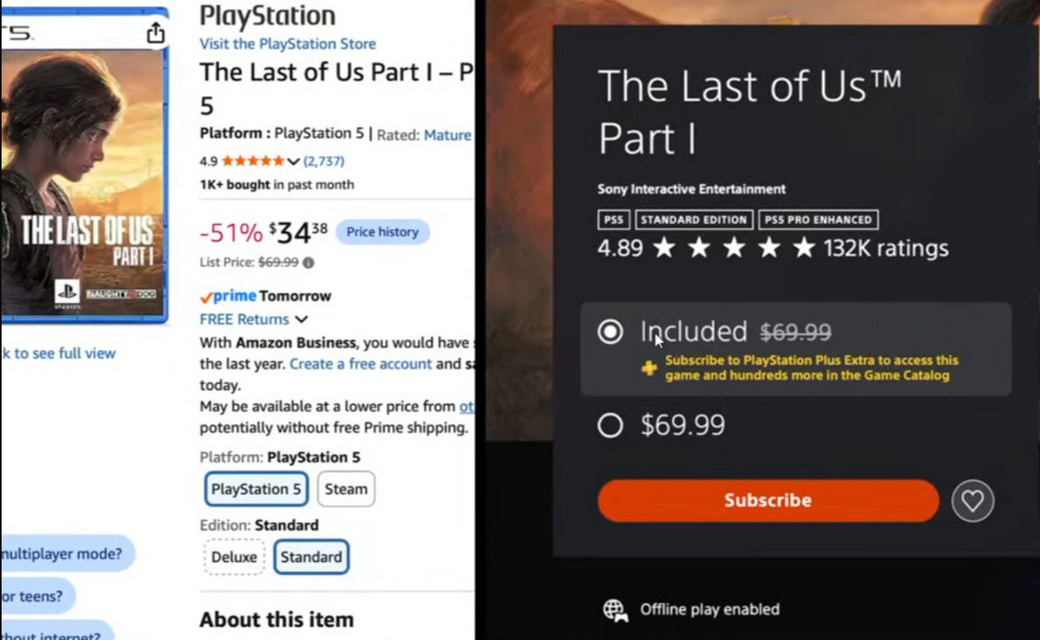Open the Price history pill

point(383,232)
